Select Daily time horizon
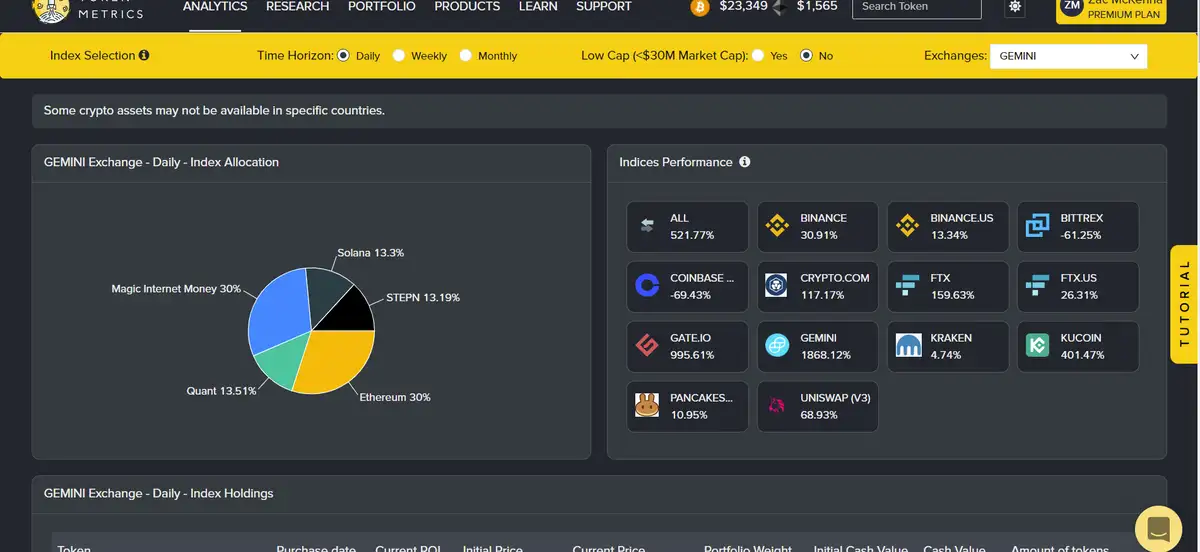 coord(343,56)
